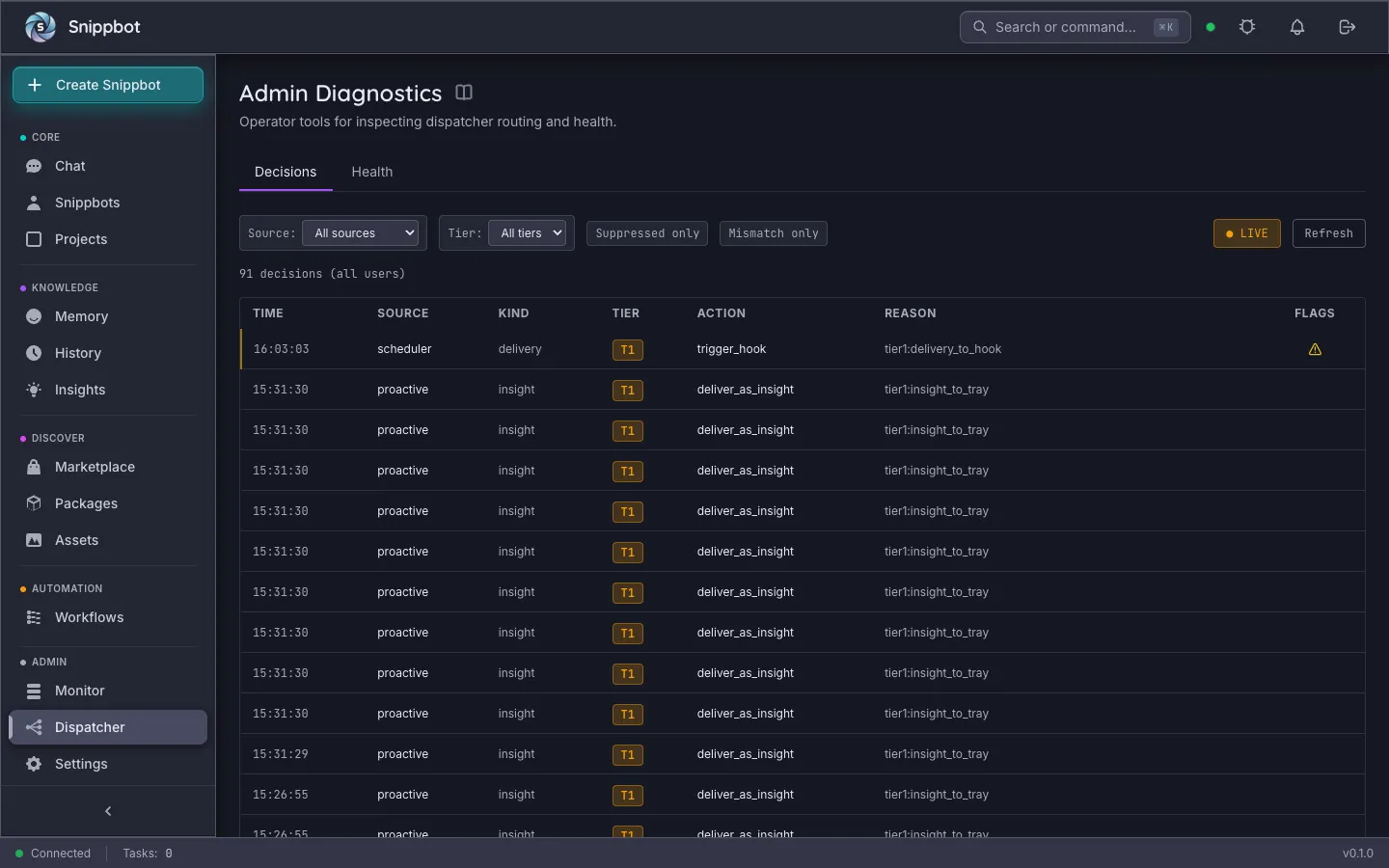Image resolution: width=1389 pixels, height=868 pixels.
Task: Open the Monitor icon in Admin
Action: pos(34,691)
